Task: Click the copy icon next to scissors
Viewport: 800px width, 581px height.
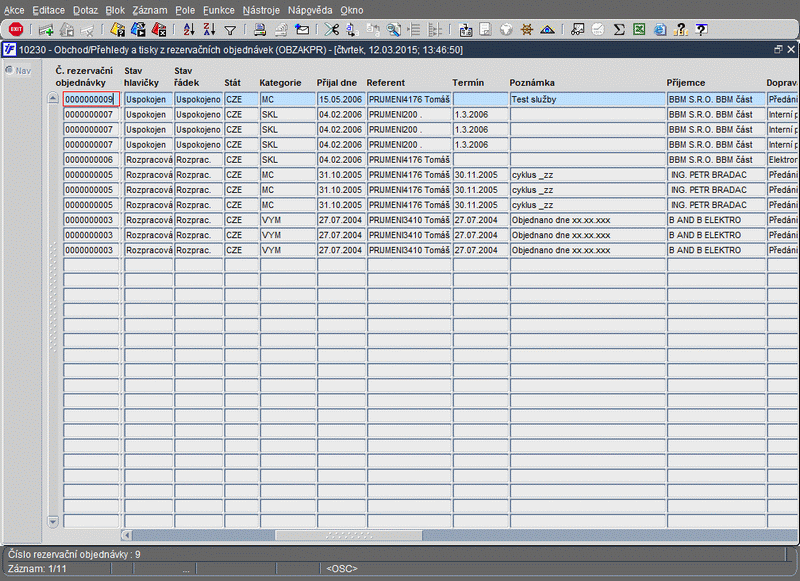Action: click(352, 30)
